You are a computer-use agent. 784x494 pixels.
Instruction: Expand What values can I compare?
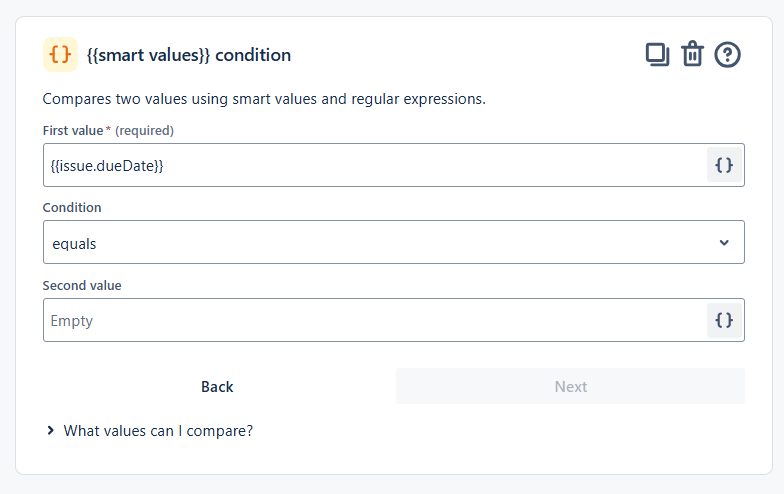point(158,431)
